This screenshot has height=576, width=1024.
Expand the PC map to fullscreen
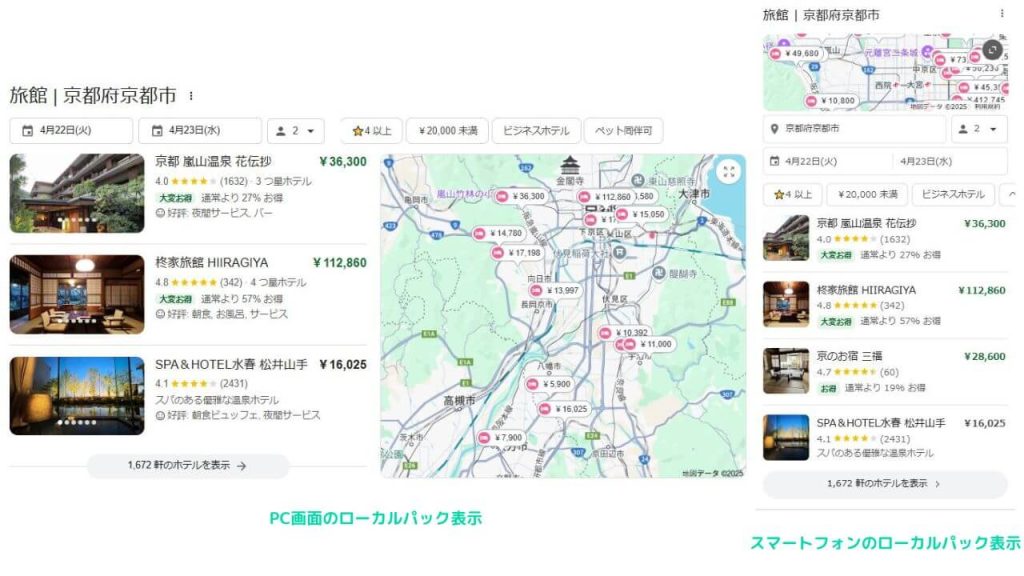729,172
